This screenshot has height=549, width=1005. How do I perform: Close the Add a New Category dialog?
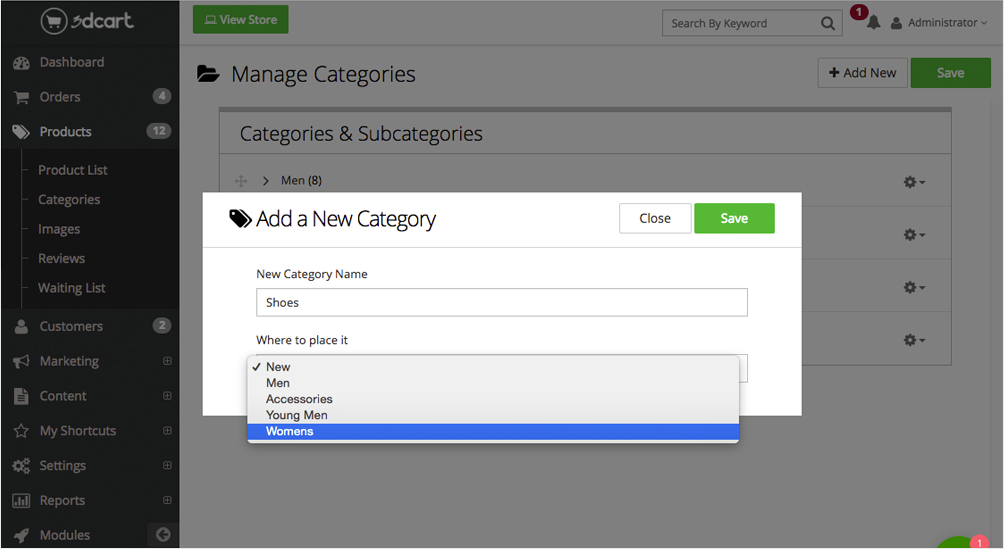(655, 218)
